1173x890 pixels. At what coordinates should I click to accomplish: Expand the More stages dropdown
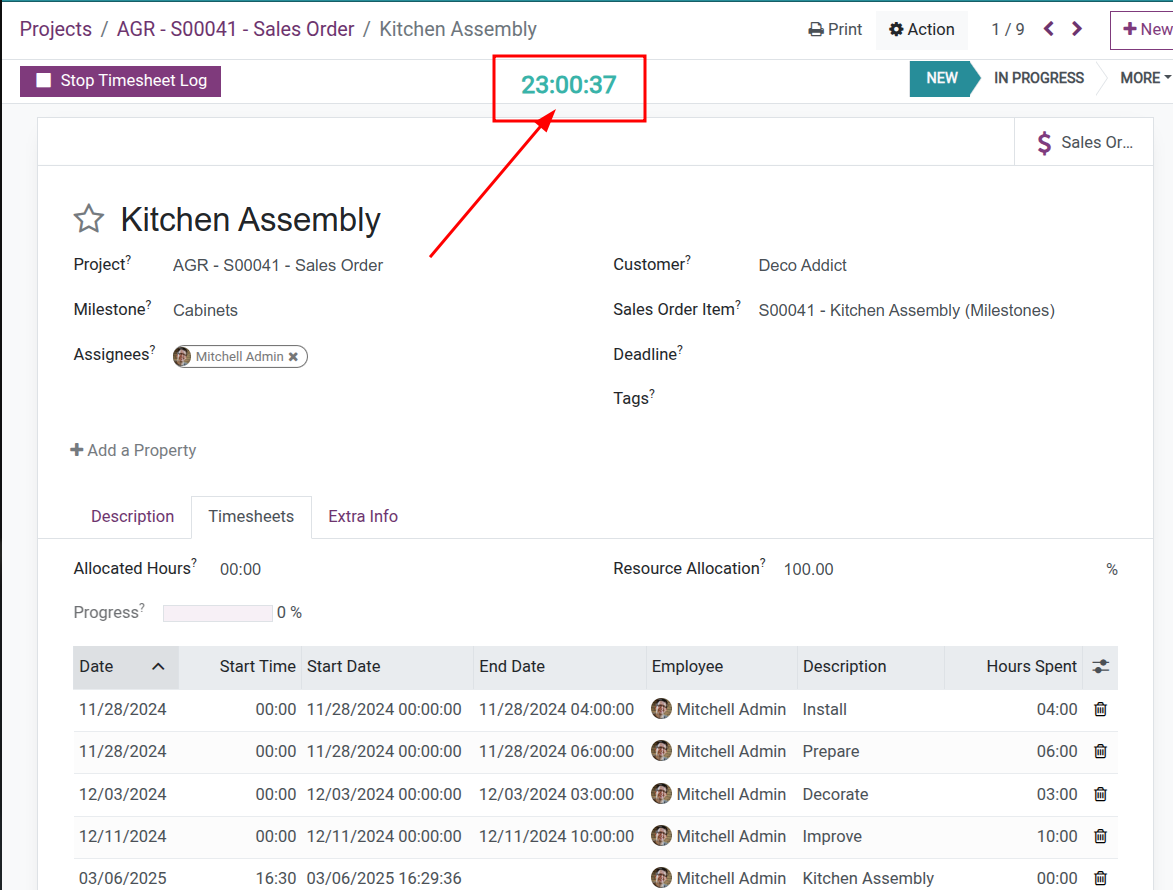pyautogui.click(x=1144, y=78)
